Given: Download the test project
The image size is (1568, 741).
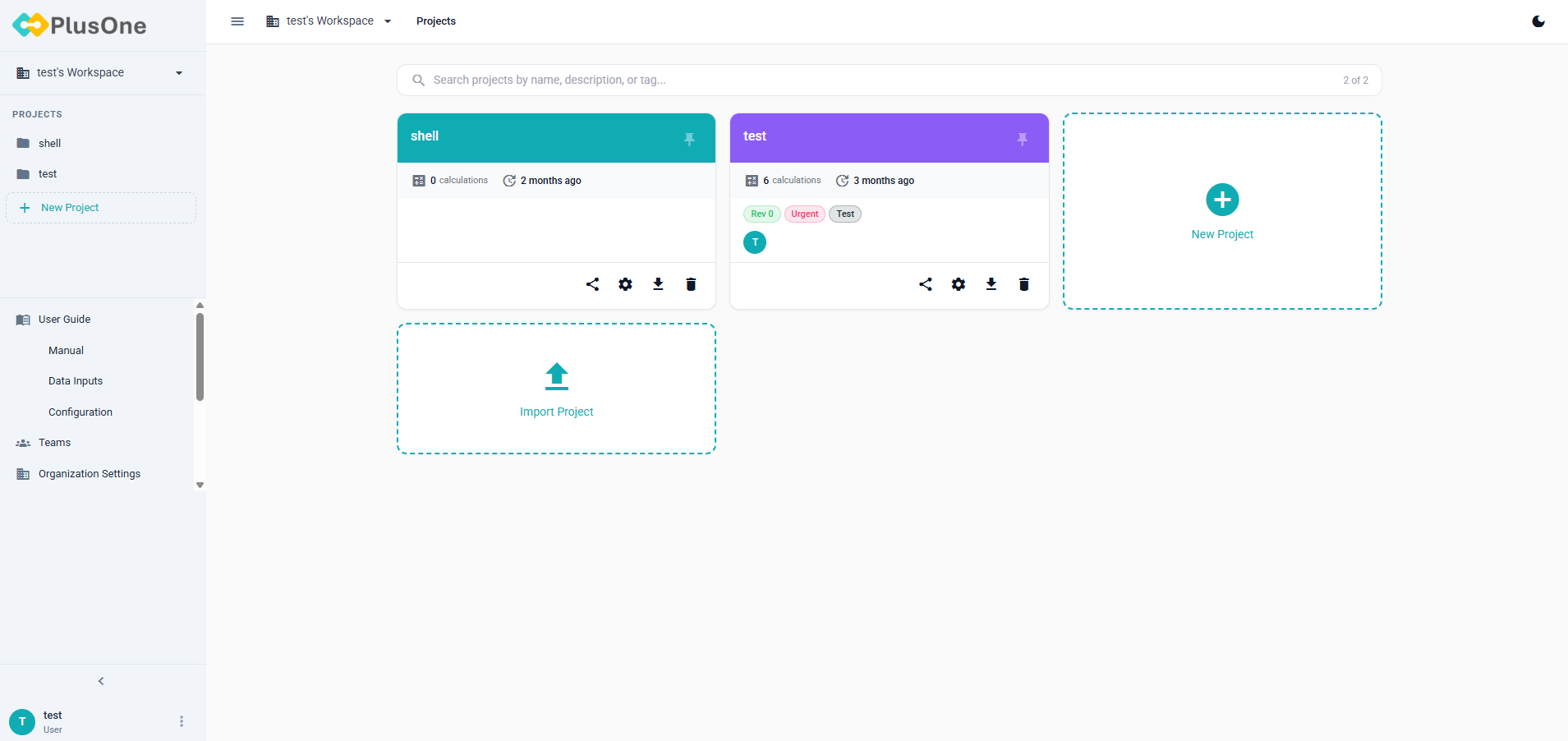Looking at the screenshot, I should [x=991, y=284].
